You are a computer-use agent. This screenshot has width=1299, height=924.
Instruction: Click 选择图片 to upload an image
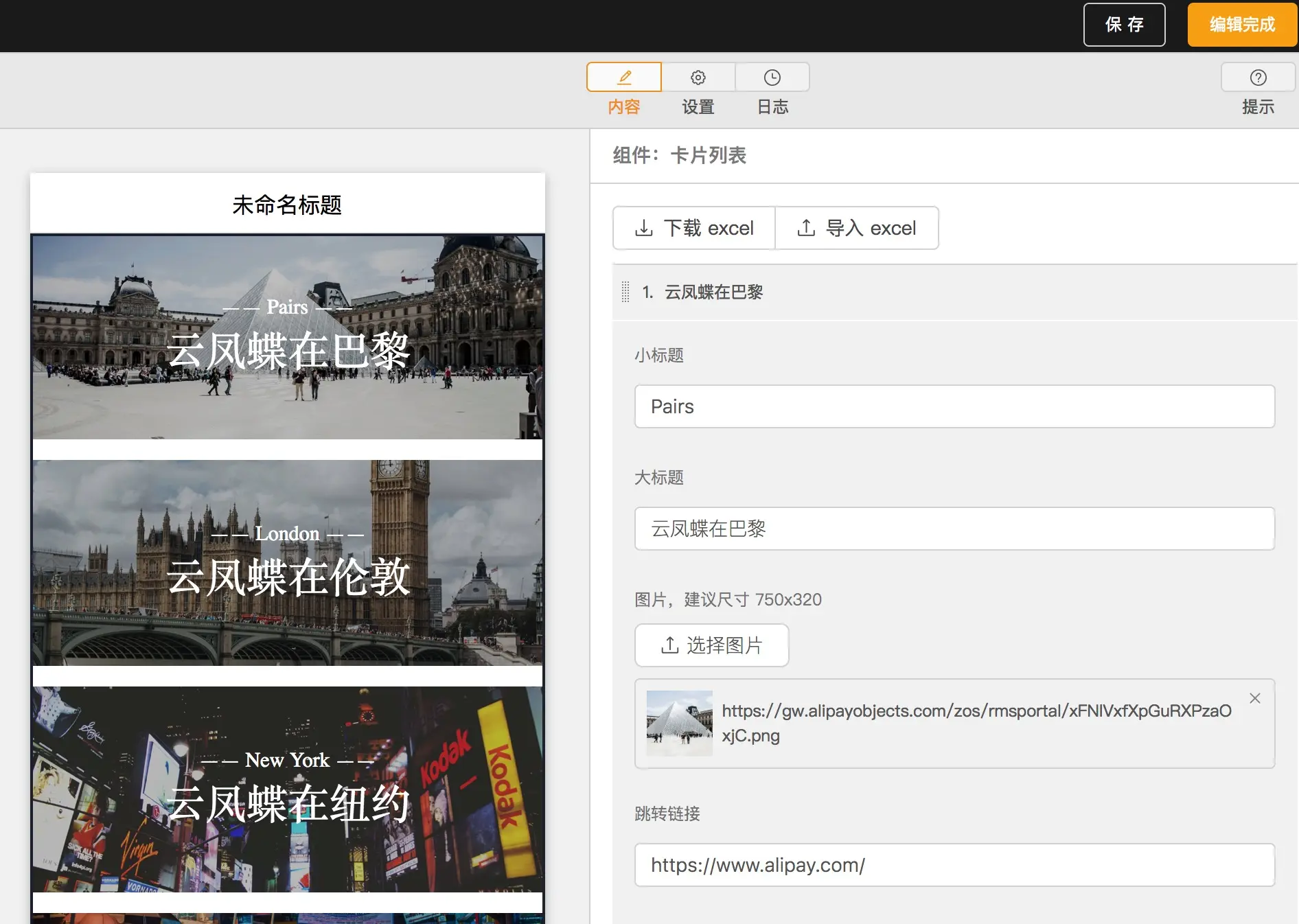tap(712, 645)
